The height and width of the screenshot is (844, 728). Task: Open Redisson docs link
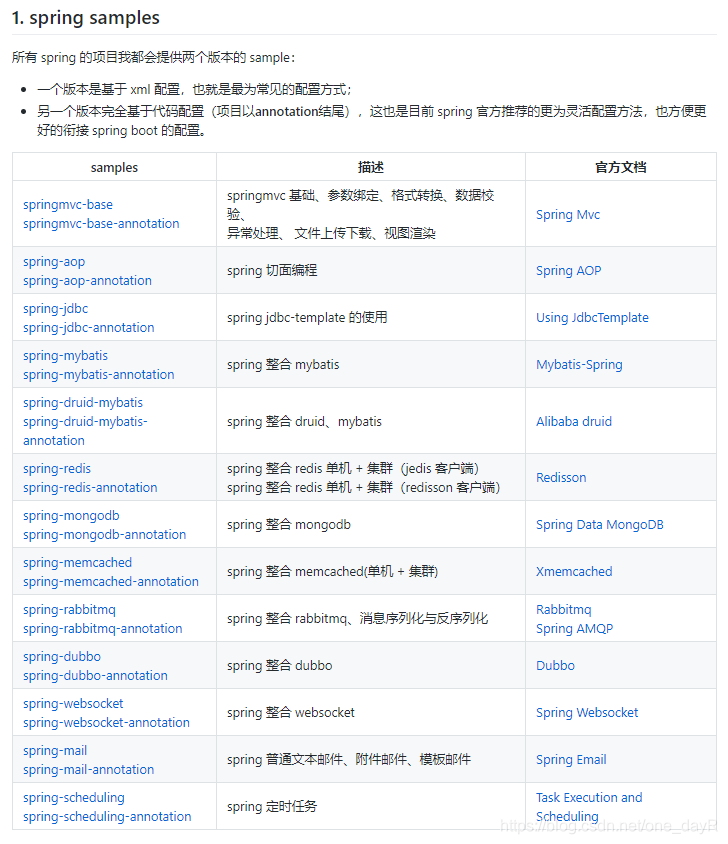[561, 477]
